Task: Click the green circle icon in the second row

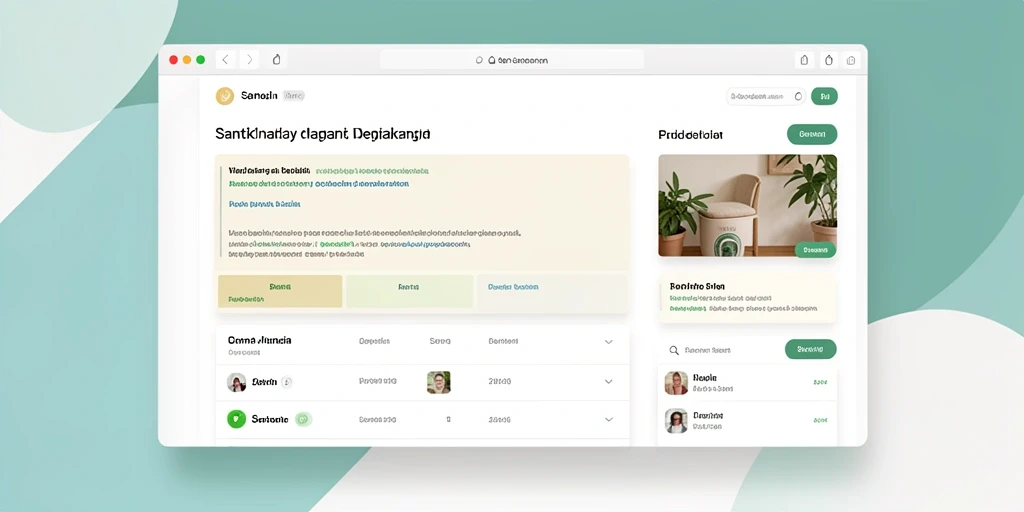Action: (236, 419)
